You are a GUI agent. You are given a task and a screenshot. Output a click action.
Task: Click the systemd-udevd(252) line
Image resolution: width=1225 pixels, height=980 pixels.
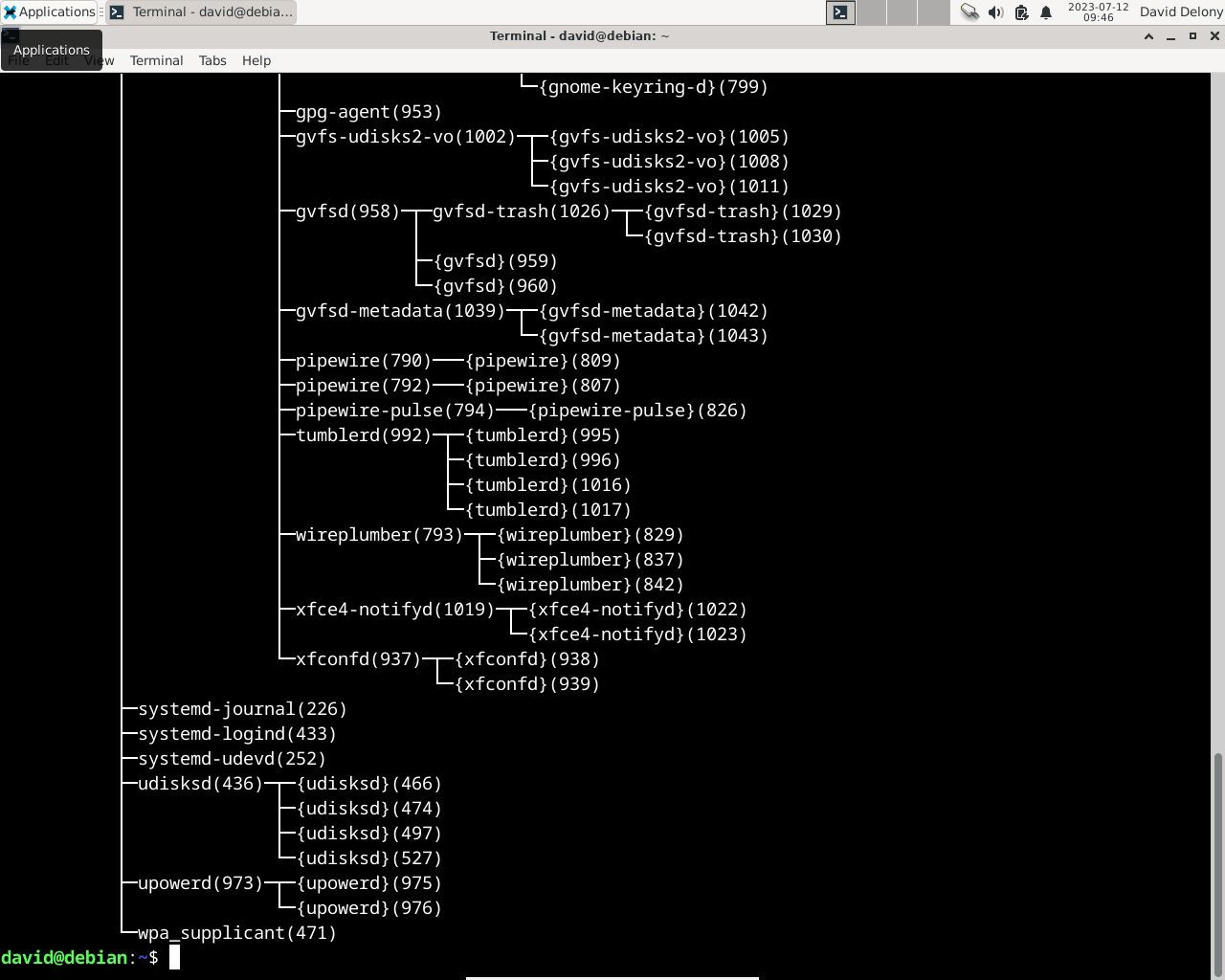(x=232, y=759)
